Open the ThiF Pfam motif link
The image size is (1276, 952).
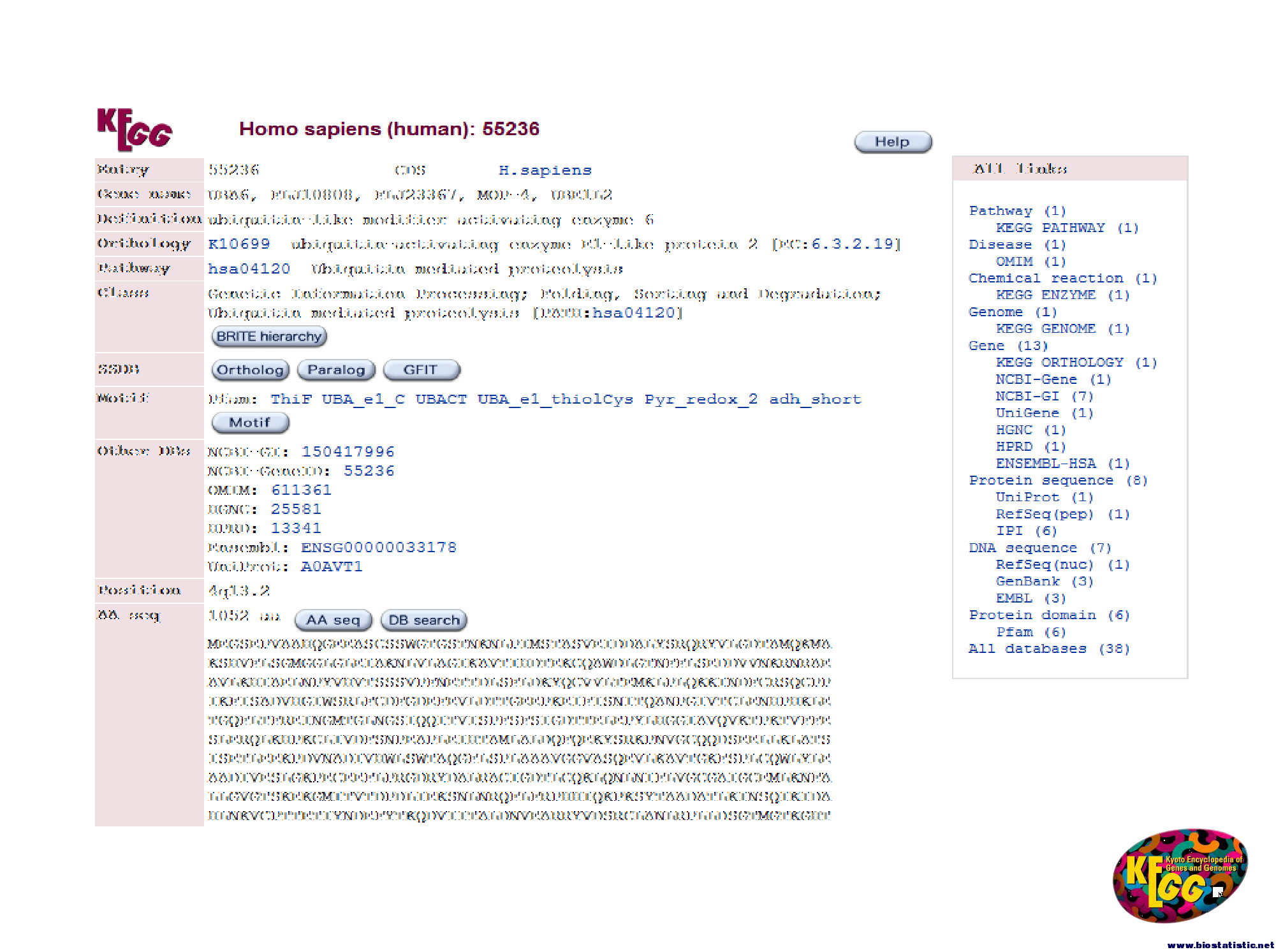[291, 399]
